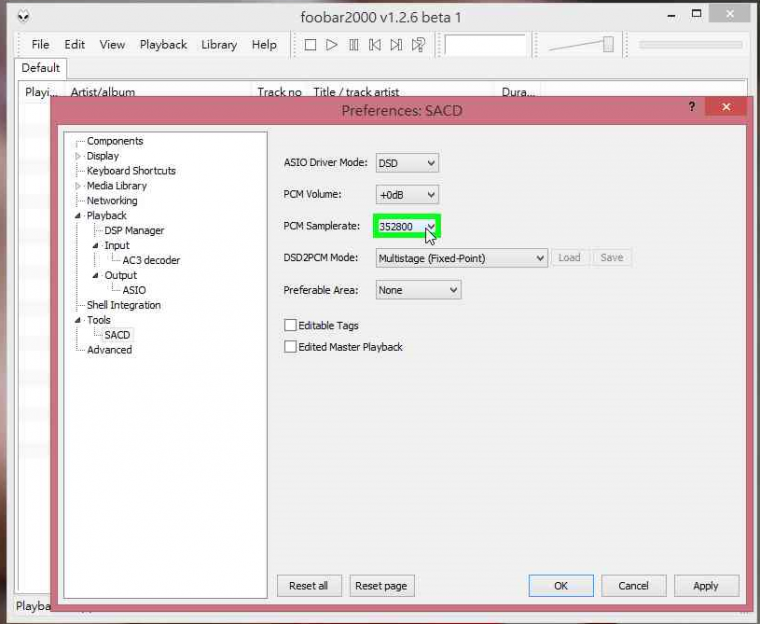Click the Cancel button
Screen dimensions: 760x624
tap(633, 586)
